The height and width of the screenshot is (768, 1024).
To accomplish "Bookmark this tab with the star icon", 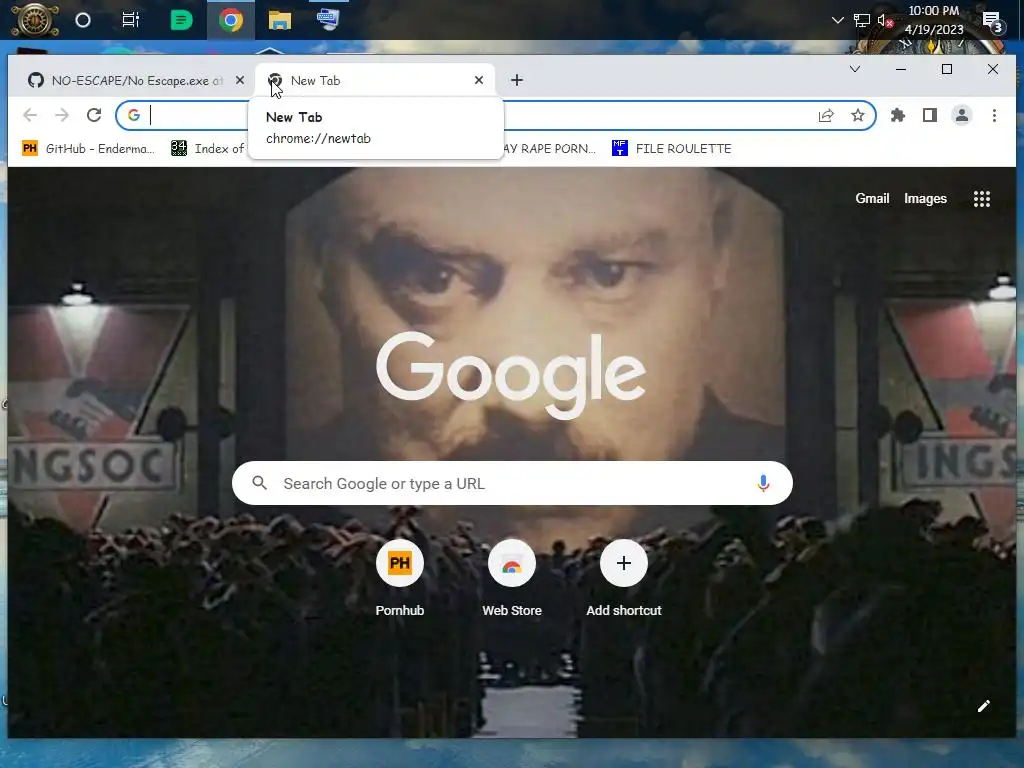I will [x=857, y=116].
